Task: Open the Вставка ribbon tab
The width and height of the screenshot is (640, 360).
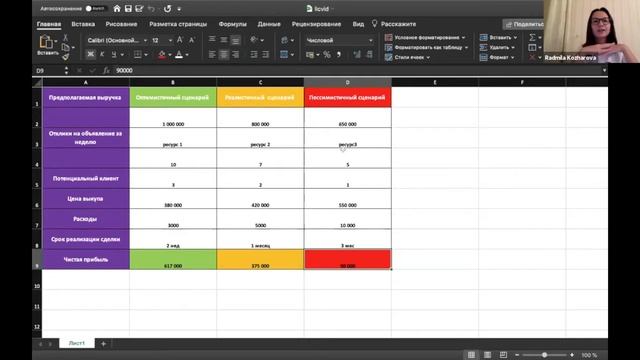Action: tap(83, 24)
